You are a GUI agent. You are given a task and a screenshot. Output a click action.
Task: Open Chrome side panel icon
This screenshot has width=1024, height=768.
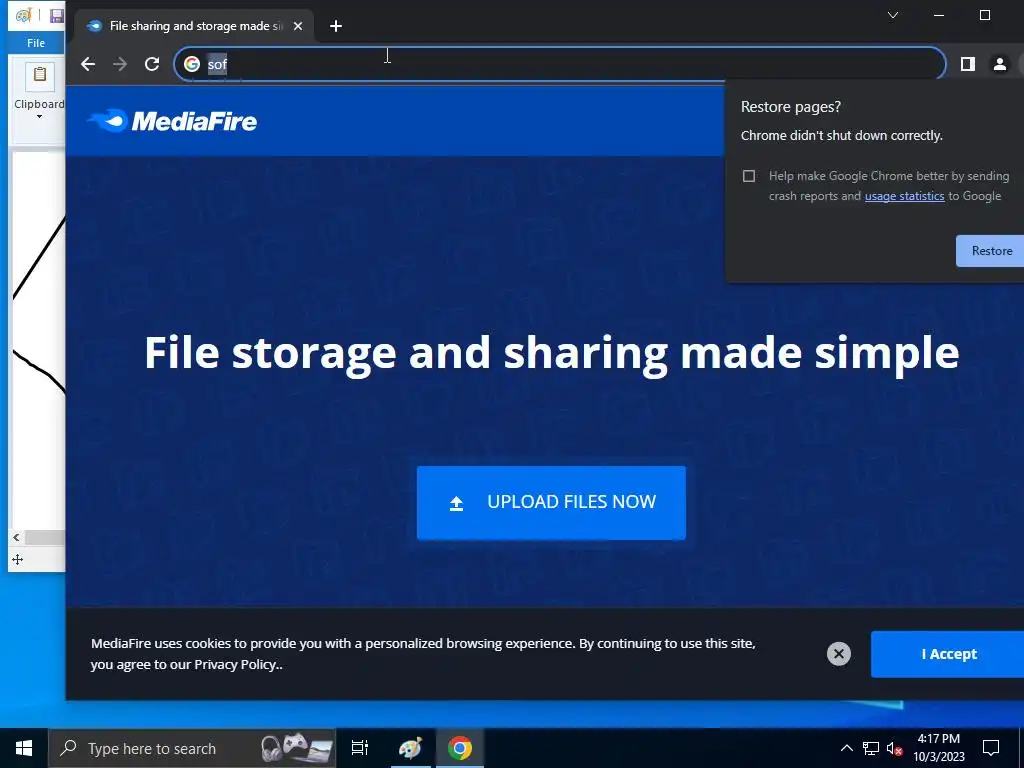point(968,64)
